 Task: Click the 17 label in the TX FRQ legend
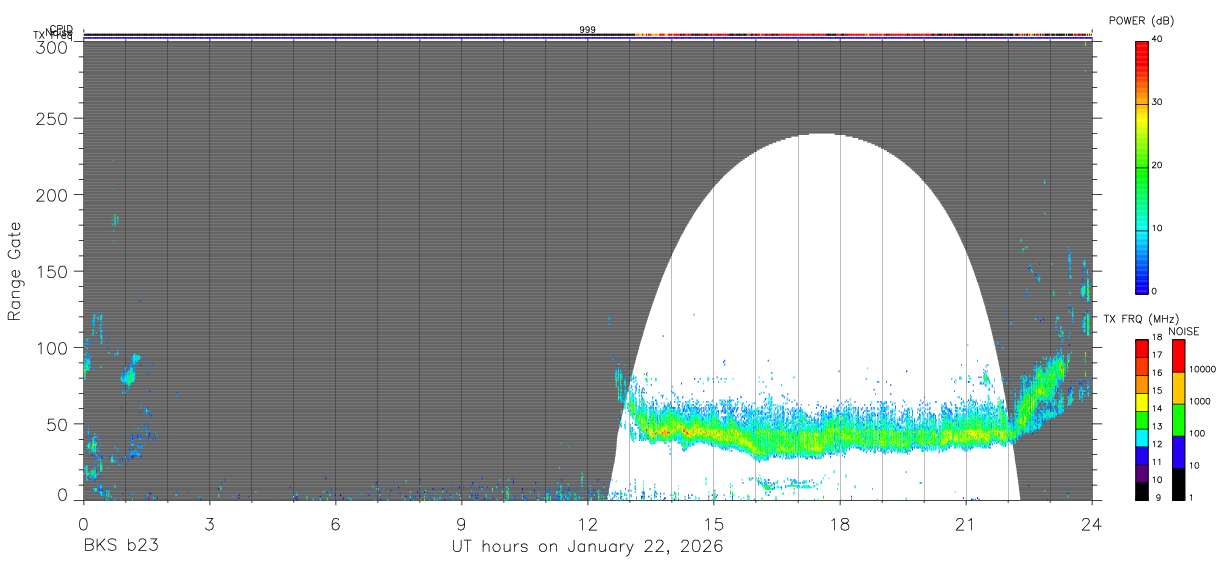point(1159,355)
